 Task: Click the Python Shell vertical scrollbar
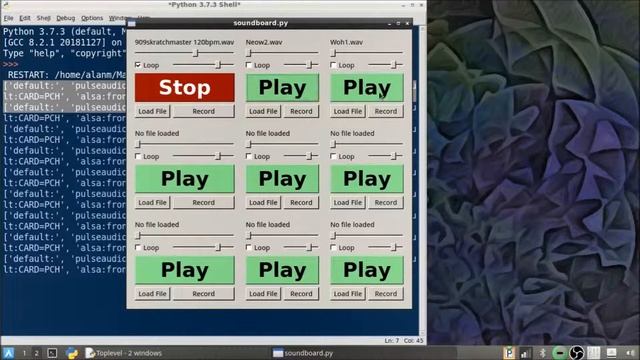422,180
